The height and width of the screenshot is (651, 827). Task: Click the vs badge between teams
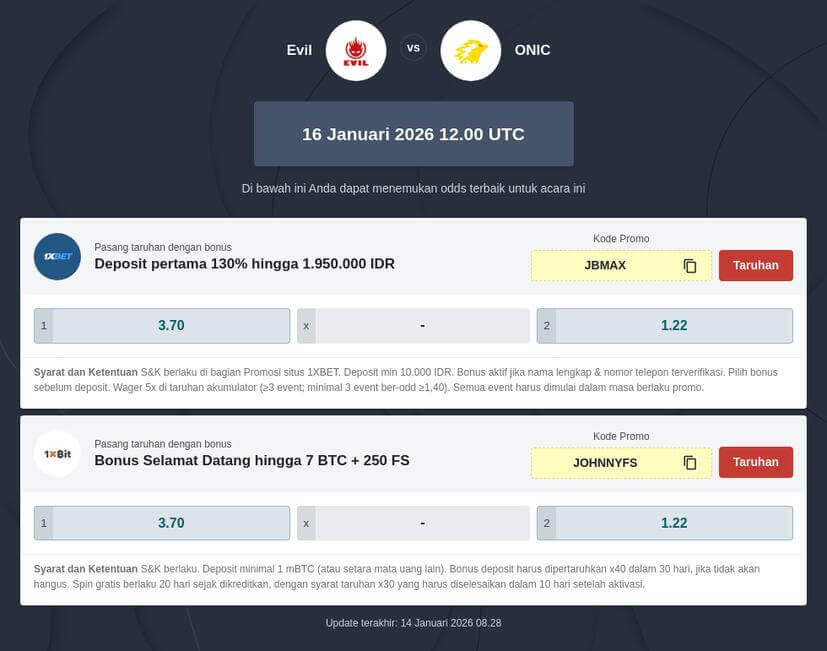413,48
